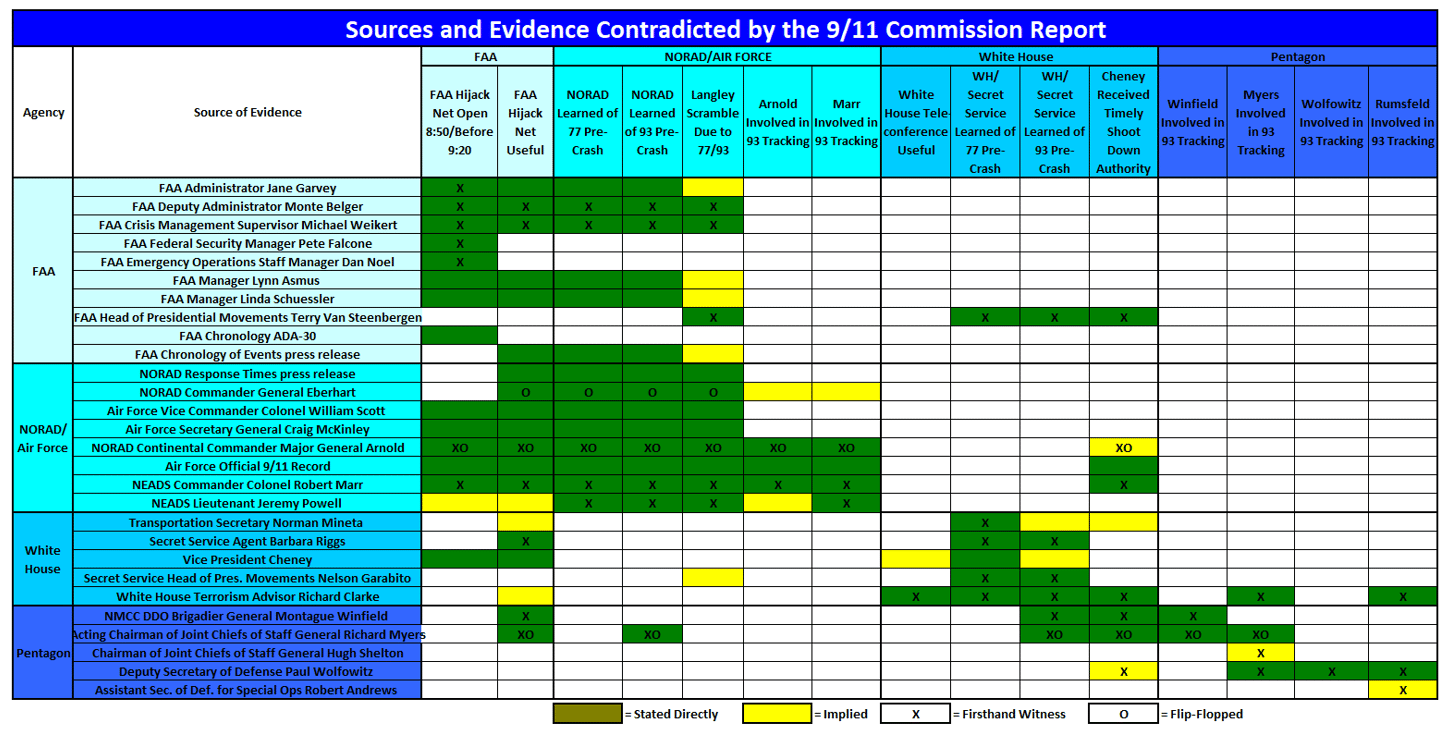Select row label FAA Manager Linda Schuessler

pyautogui.click(x=247, y=299)
